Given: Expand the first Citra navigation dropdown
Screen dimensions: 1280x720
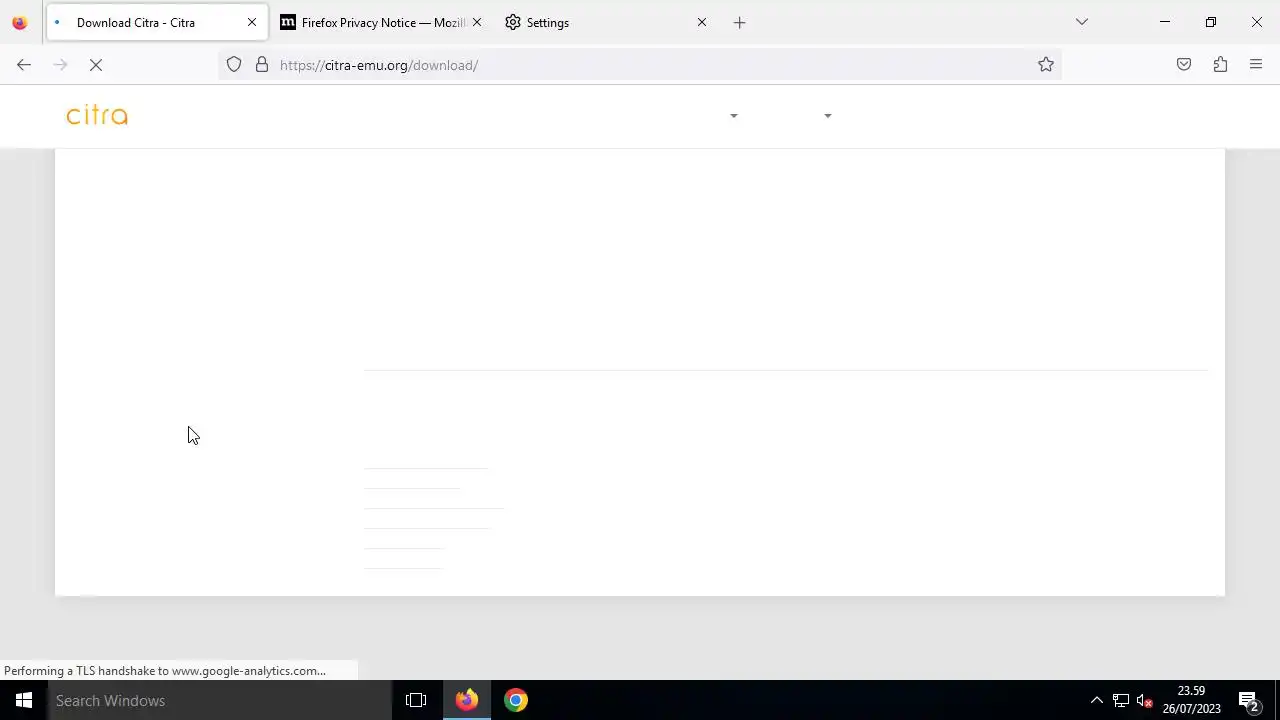Looking at the screenshot, I should 734,116.
